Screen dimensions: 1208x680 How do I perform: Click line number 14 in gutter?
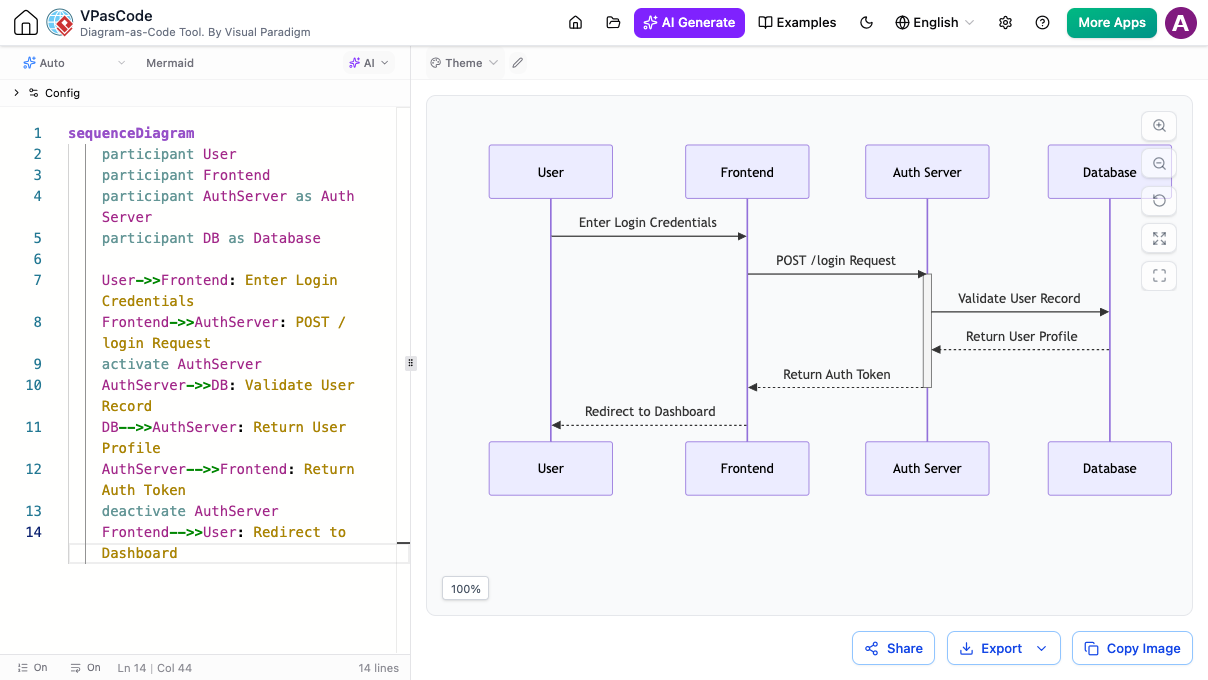(34, 532)
